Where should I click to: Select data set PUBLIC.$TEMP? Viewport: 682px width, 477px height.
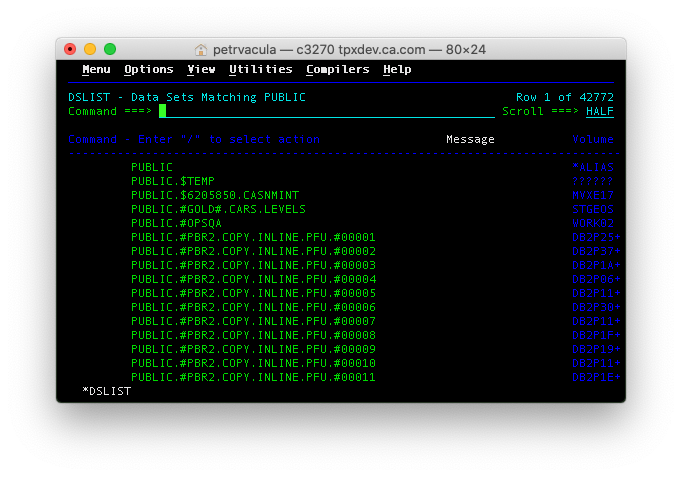[x=173, y=181]
